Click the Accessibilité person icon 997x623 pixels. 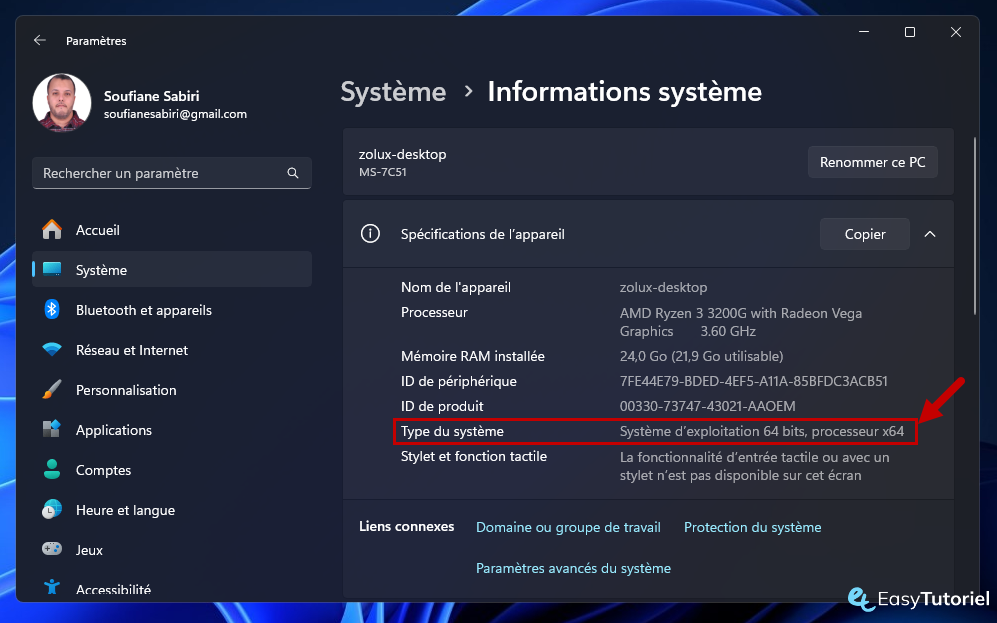(x=54, y=589)
